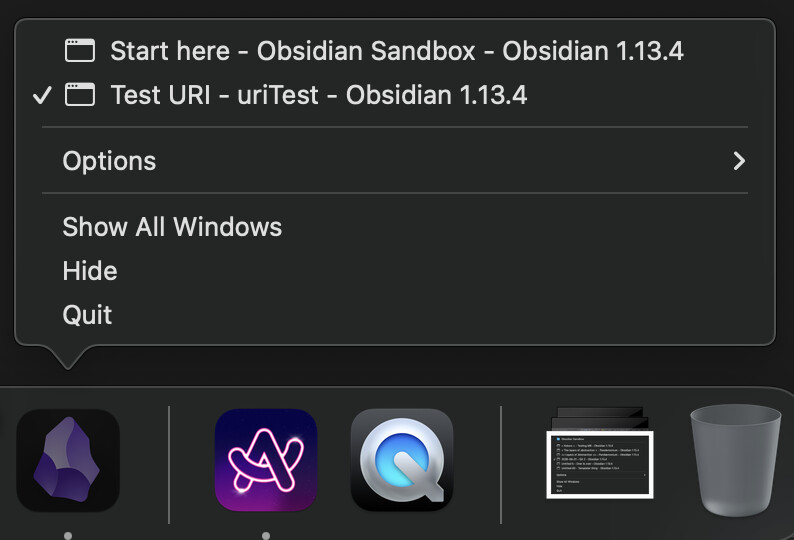Expand the Options submenu arrow
This screenshot has height=540, width=794.
739,161
